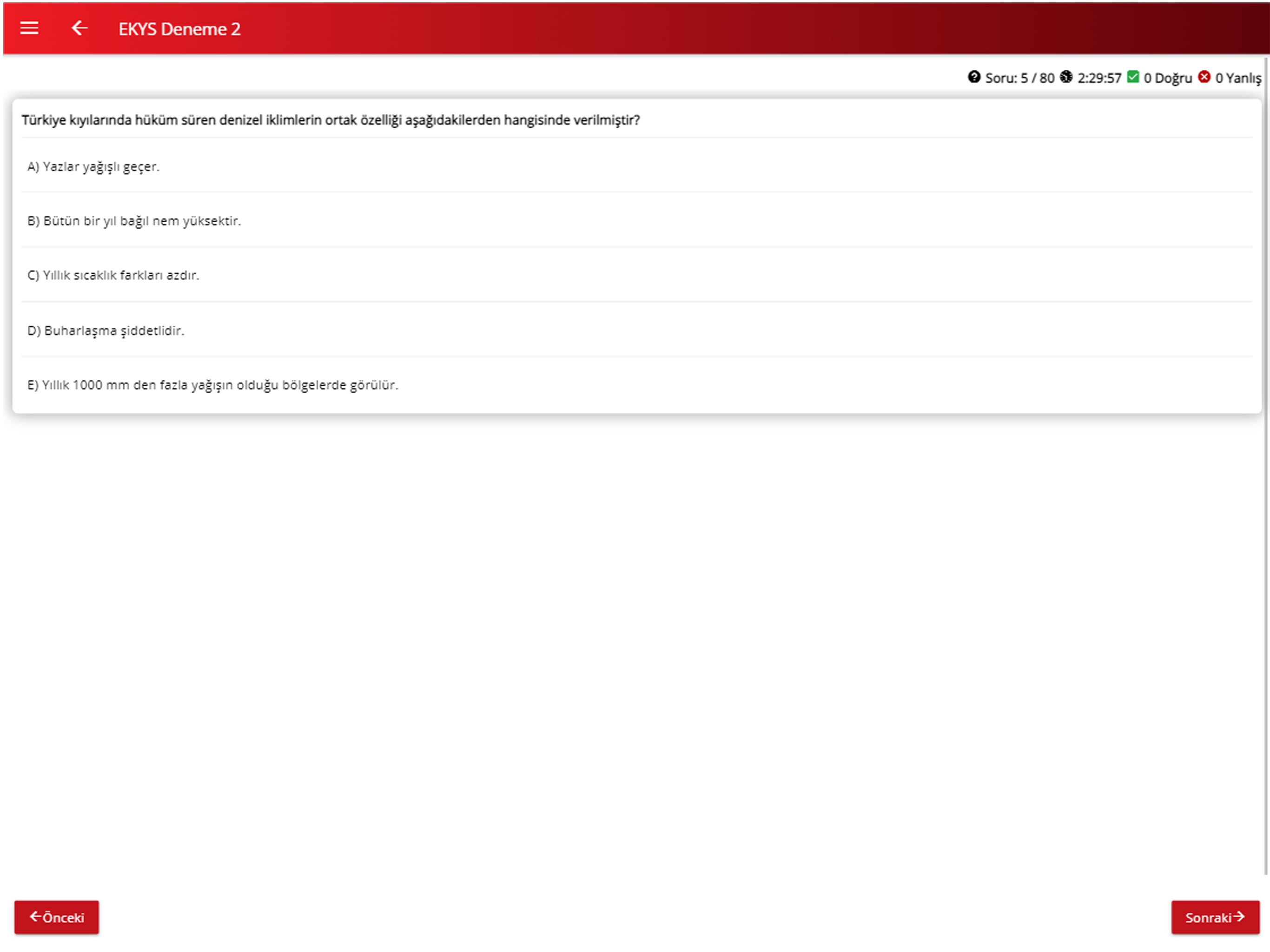Go back with the header arrow
This screenshot has width=1270, height=952.
[79, 28]
